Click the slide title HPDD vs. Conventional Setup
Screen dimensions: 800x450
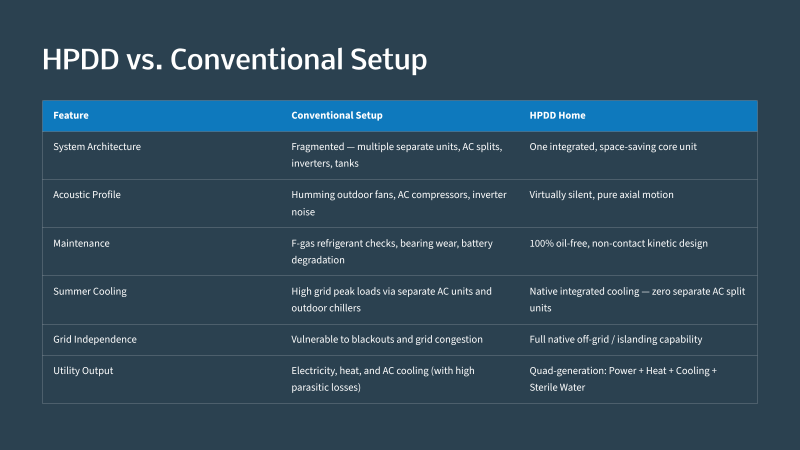(x=234, y=59)
